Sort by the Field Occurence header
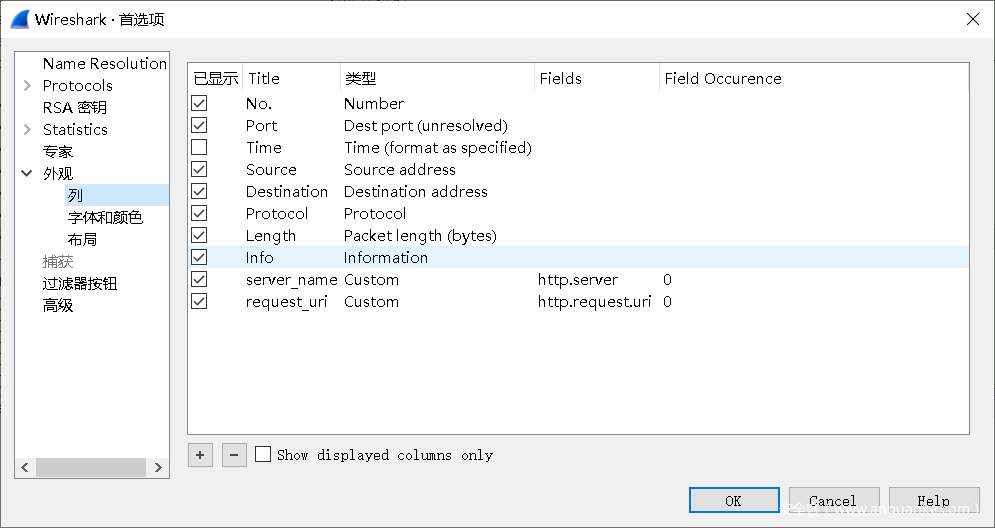 coord(722,79)
